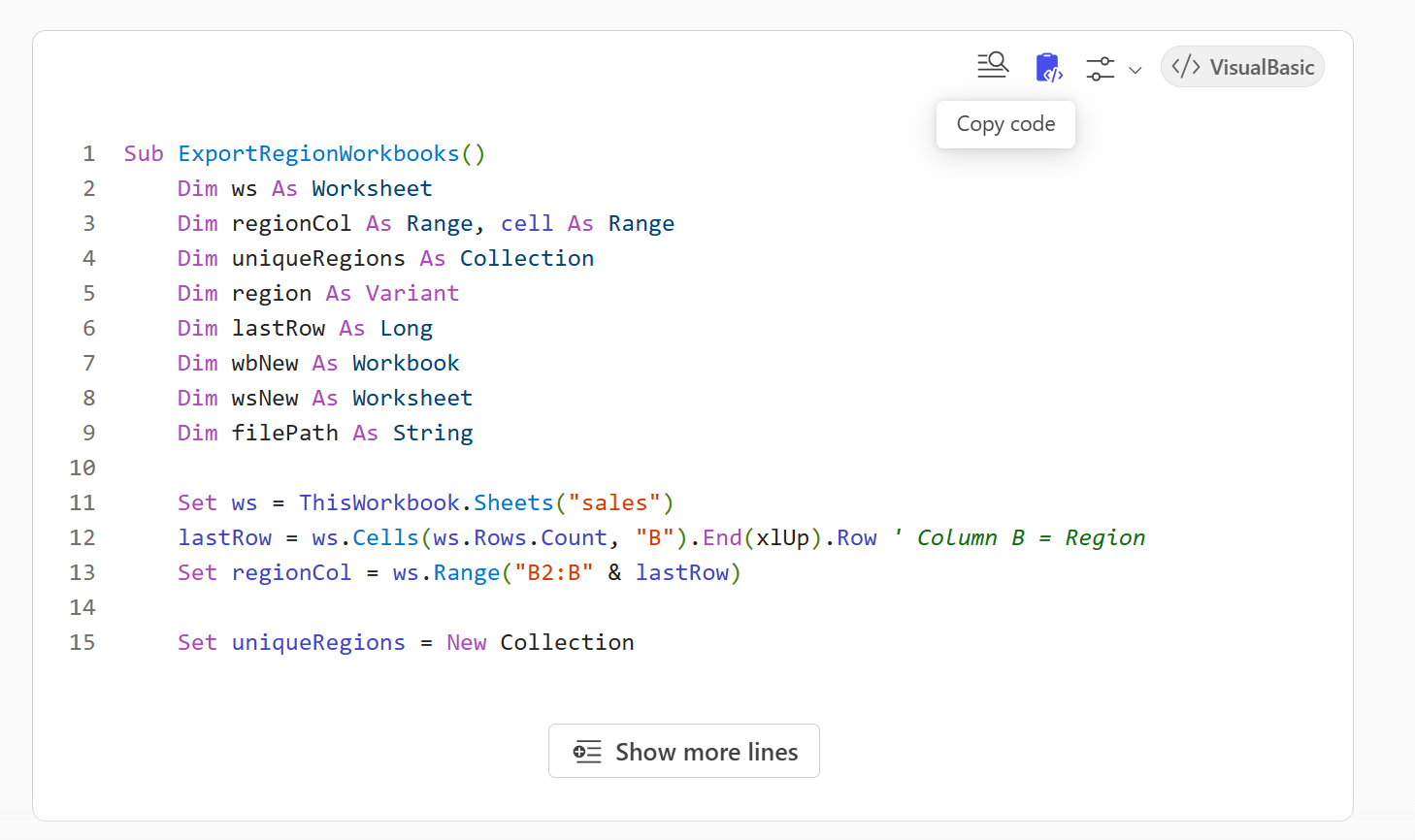Click the ThisWorkbook keyword on line 11
The image size is (1415, 840).
tap(378, 503)
